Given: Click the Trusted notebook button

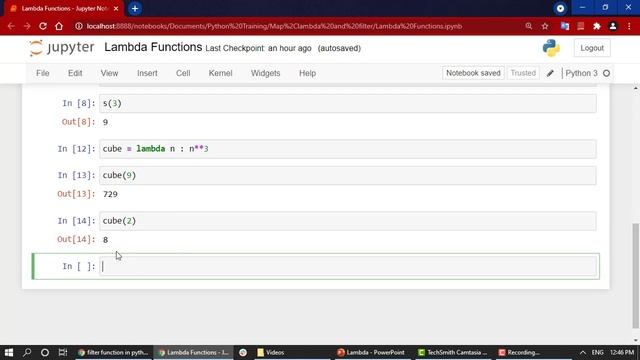Looking at the screenshot, I should tap(523, 73).
